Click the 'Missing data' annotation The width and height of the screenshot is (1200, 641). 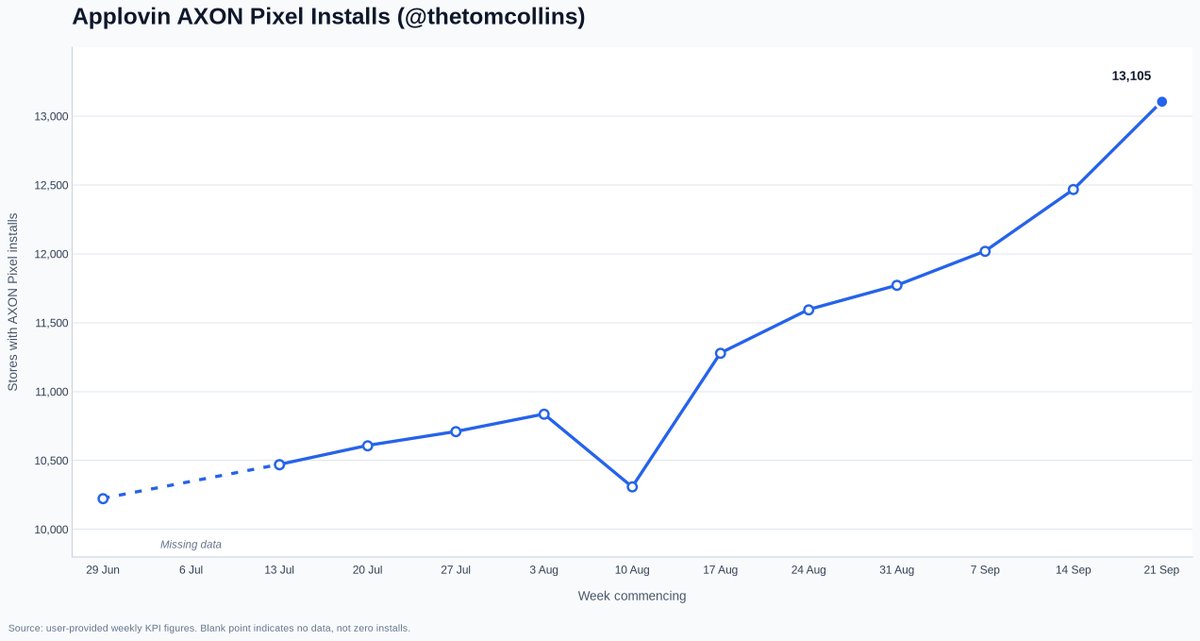[x=191, y=544]
